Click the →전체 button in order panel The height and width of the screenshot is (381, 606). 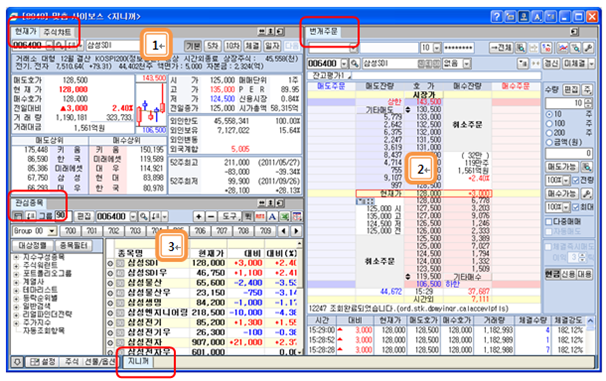click(x=502, y=48)
